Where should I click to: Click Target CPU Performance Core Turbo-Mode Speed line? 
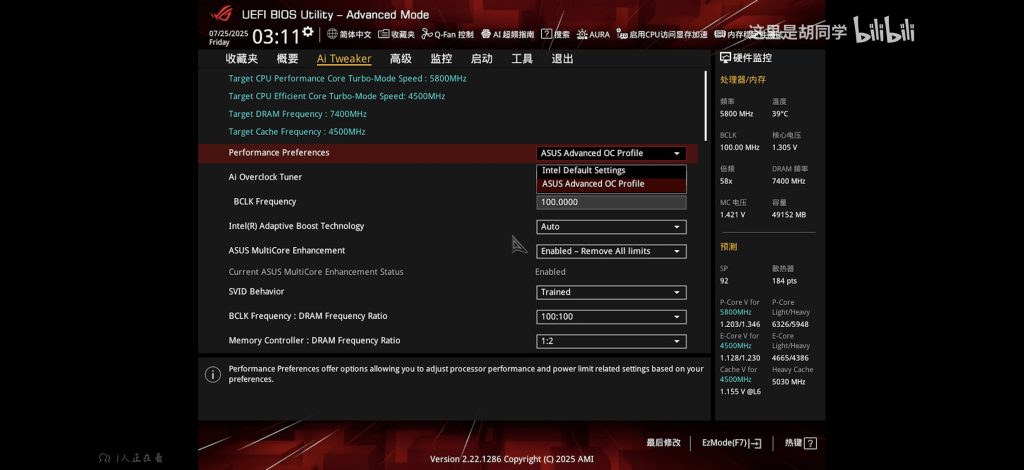(347, 78)
